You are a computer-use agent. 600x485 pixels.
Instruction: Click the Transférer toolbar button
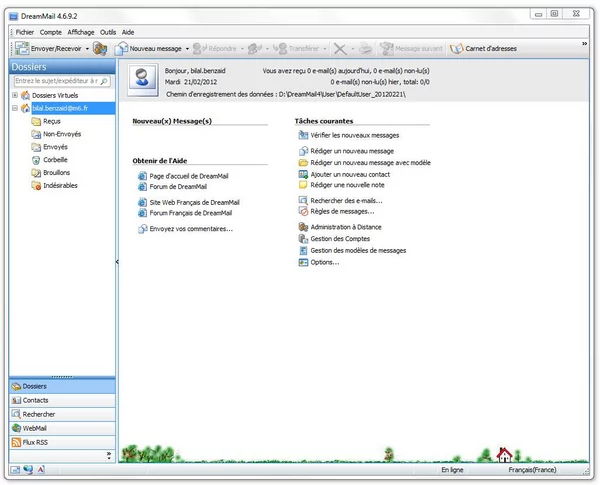[296, 49]
